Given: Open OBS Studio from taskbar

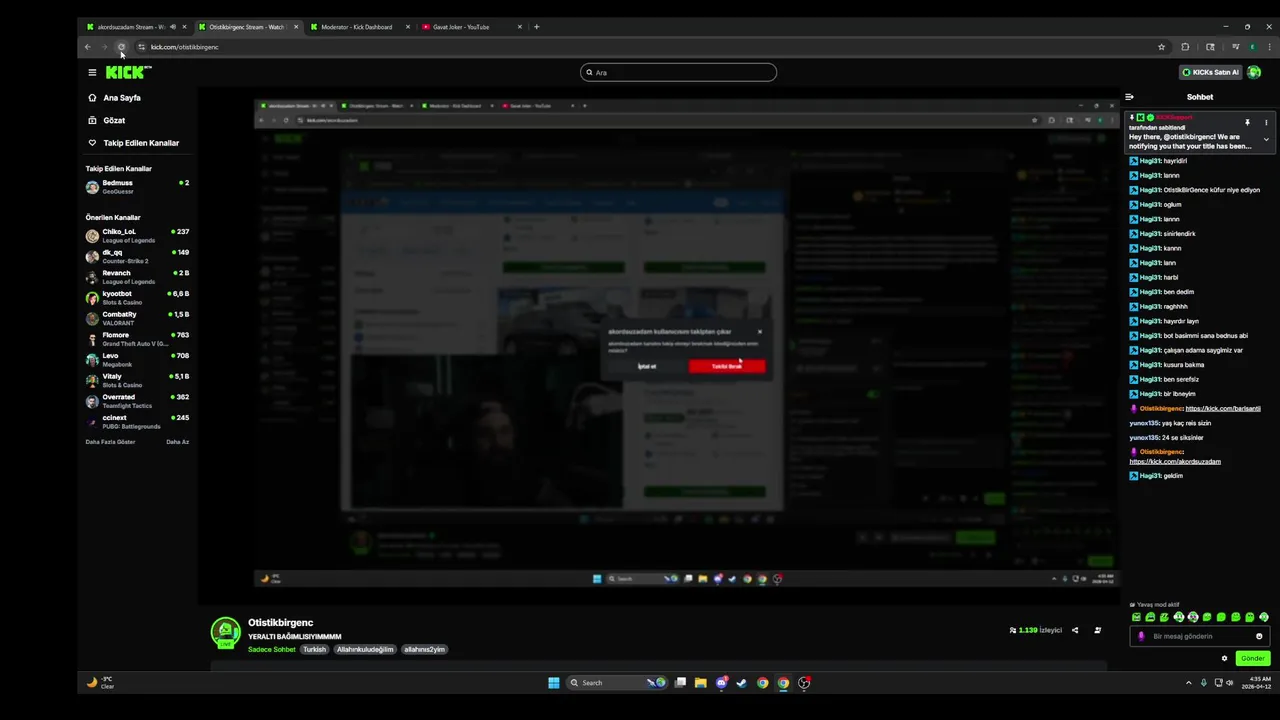Looking at the screenshot, I should pyautogui.click(x=804, y=683).
